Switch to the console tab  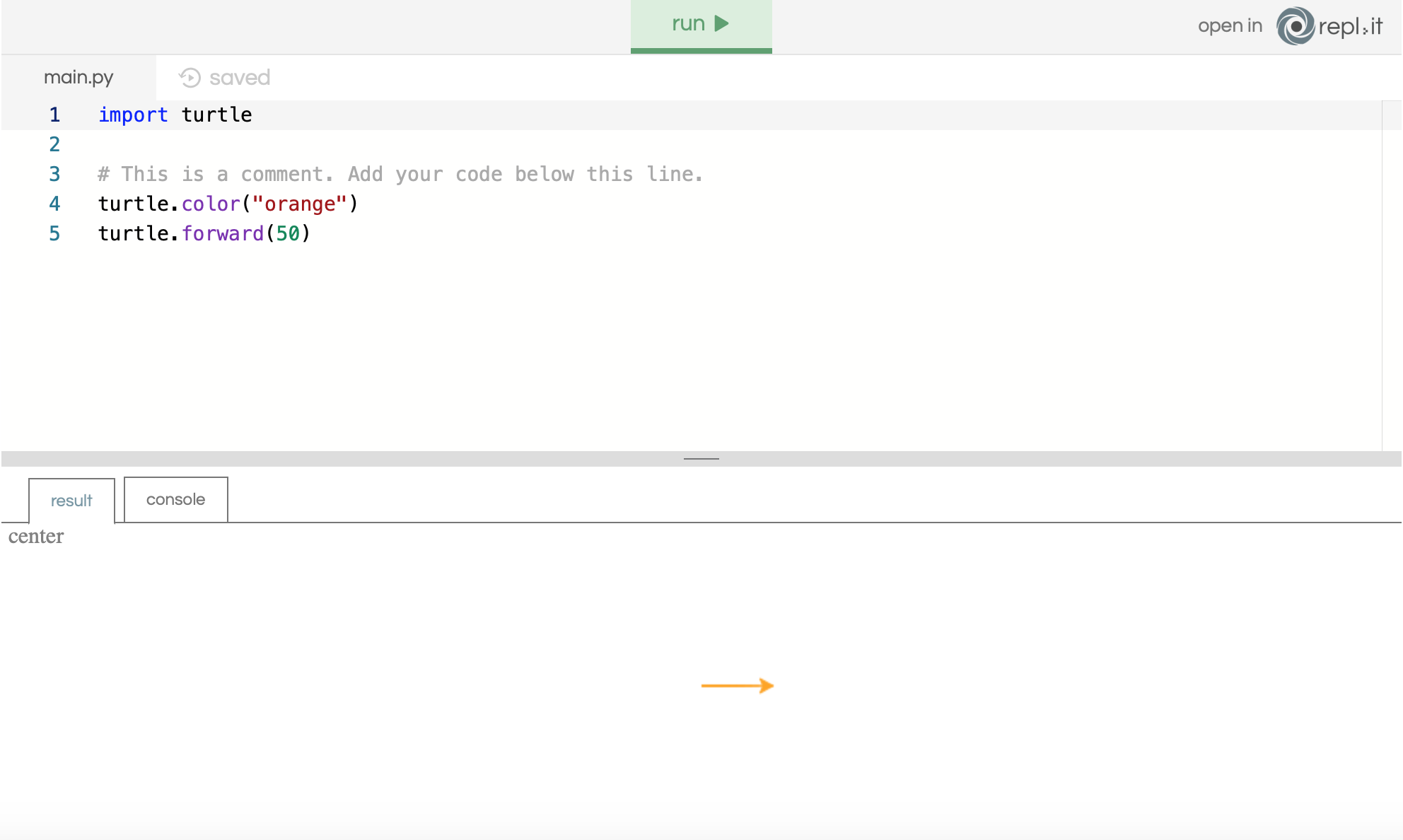pos(175,500)
